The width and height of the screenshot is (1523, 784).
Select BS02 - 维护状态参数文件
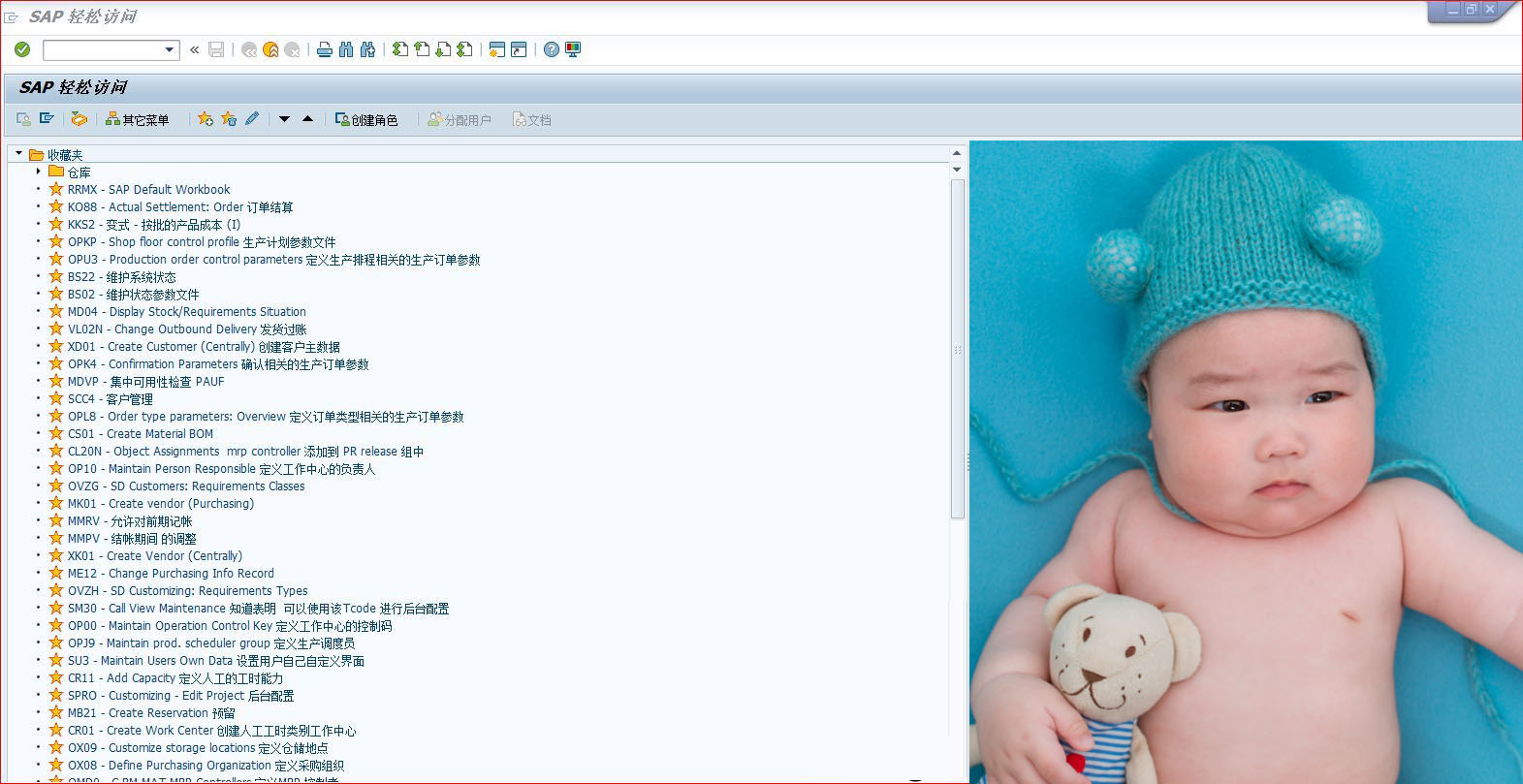133,294
